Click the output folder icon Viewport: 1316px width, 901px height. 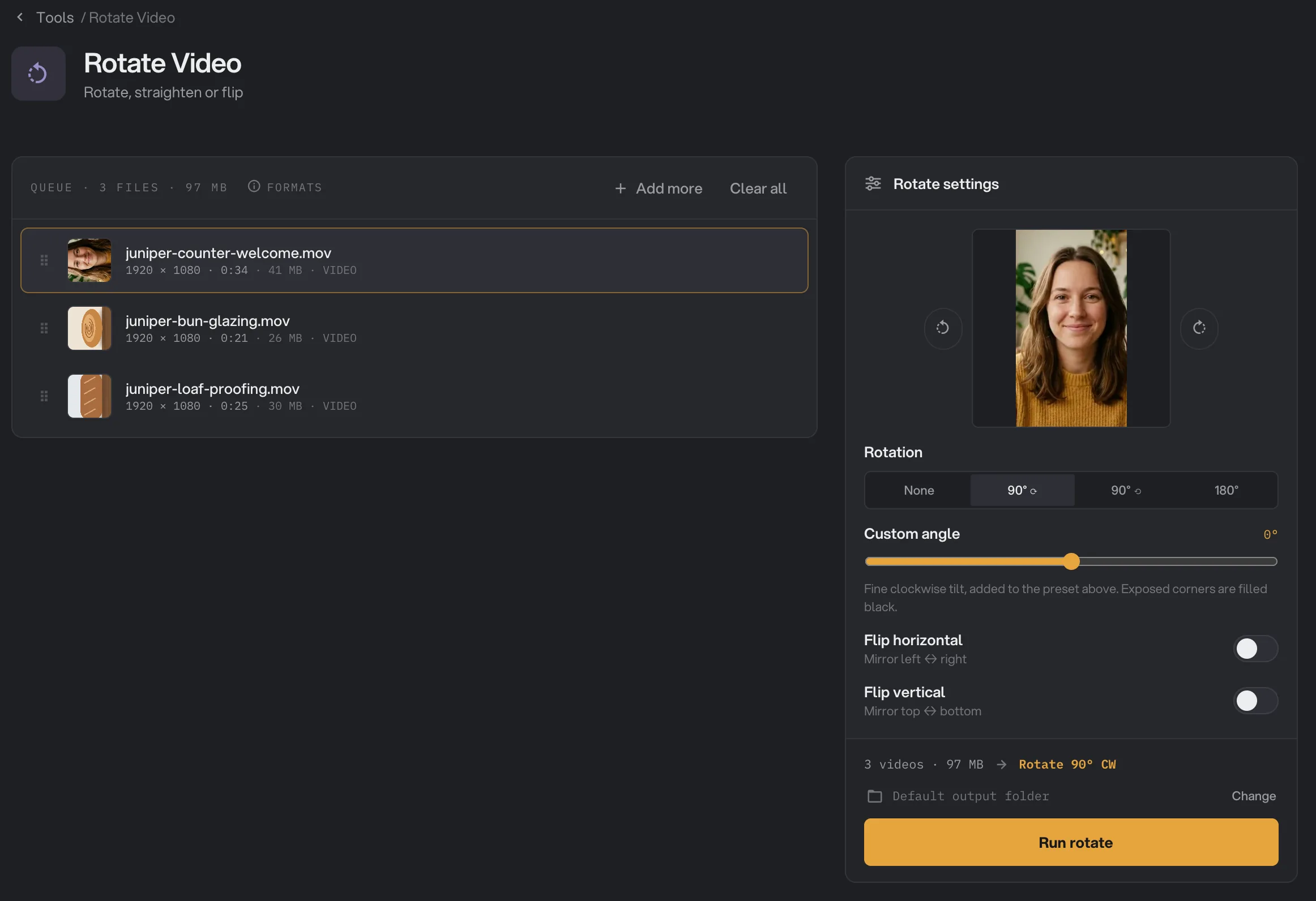[x=874, y=796]
